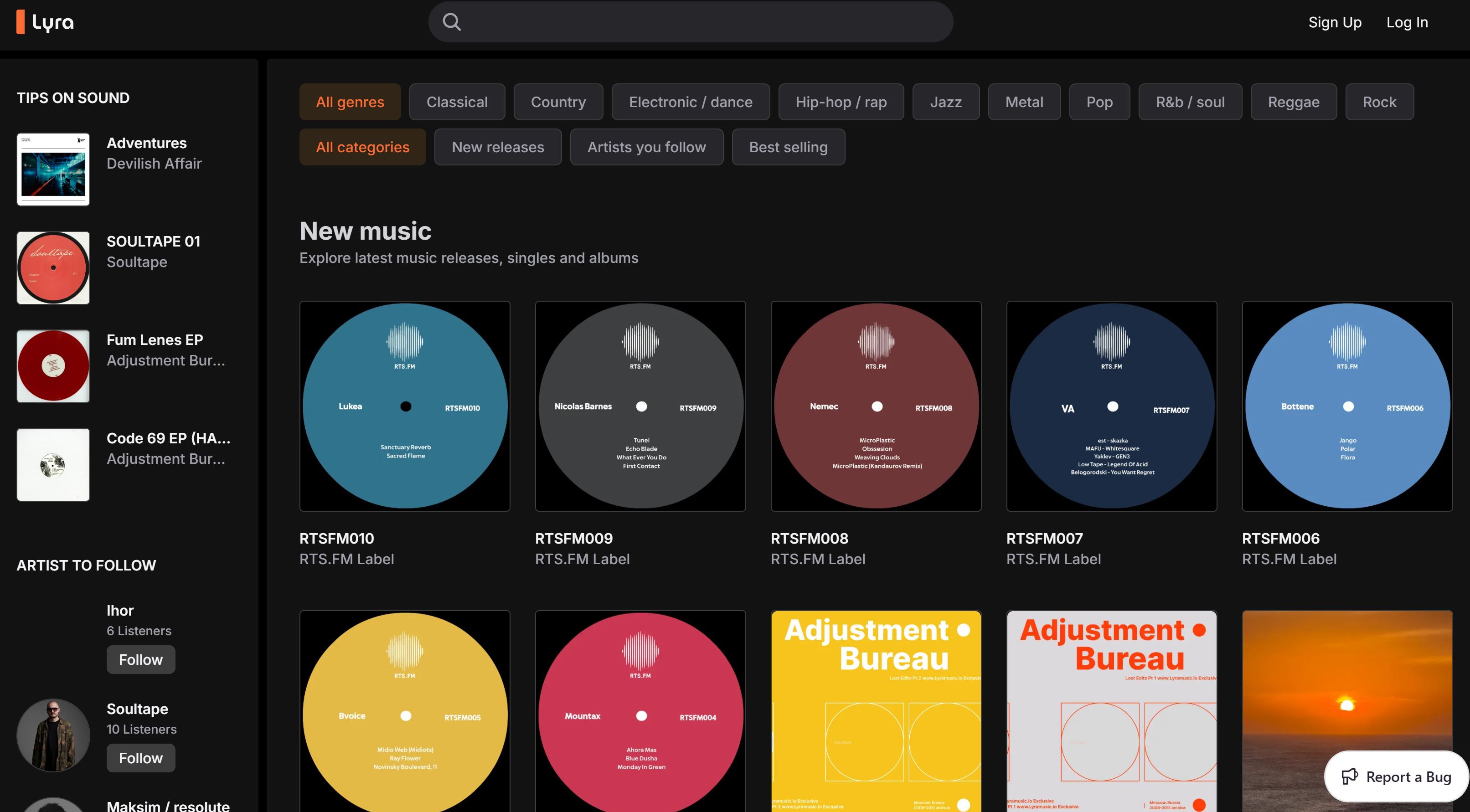Click RTSFM009 release title
The width and height of the screenshot is (1470, 812).
click(x=574, y=539)
